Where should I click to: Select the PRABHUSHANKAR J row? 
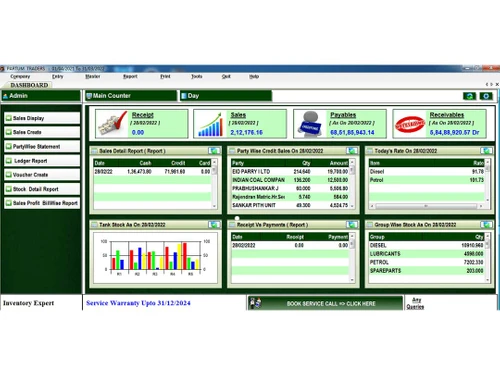click(x=290, y=188)
